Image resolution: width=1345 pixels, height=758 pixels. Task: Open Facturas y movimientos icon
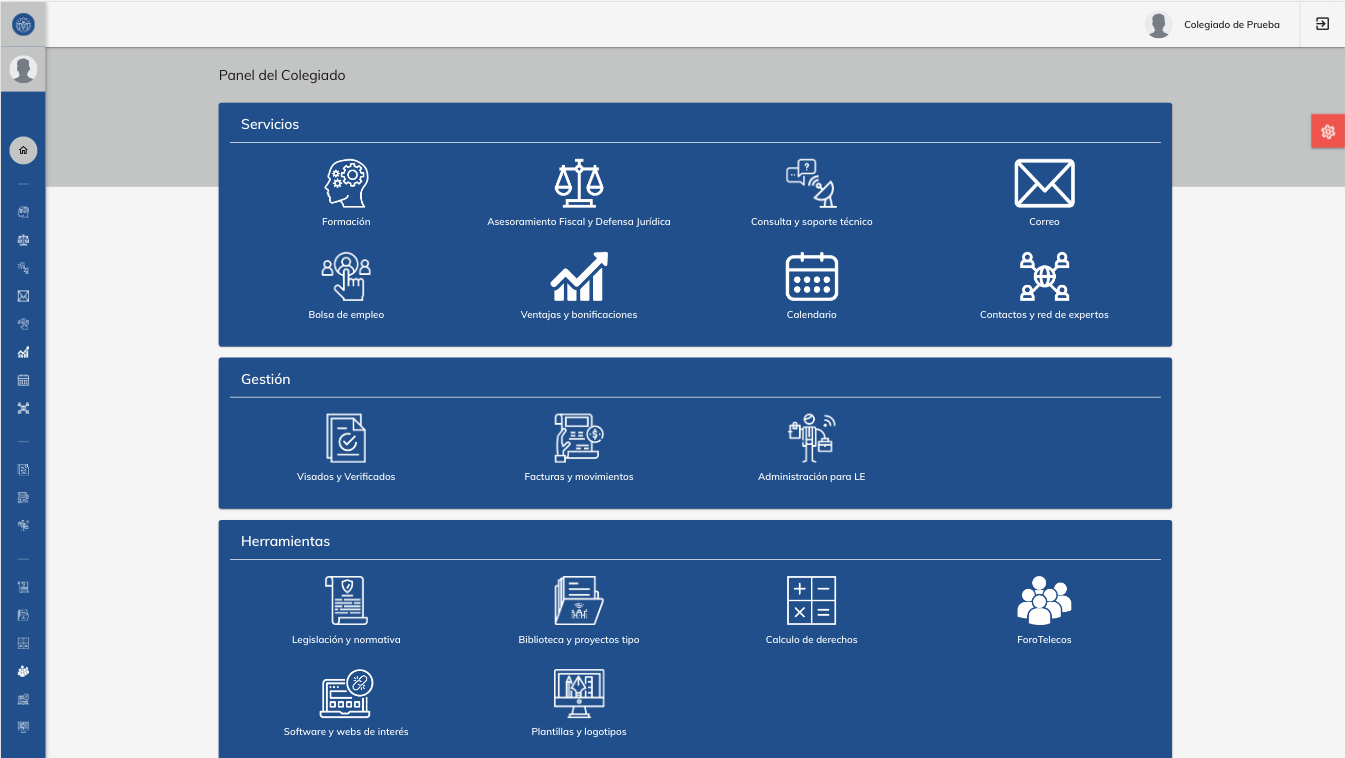579,439
